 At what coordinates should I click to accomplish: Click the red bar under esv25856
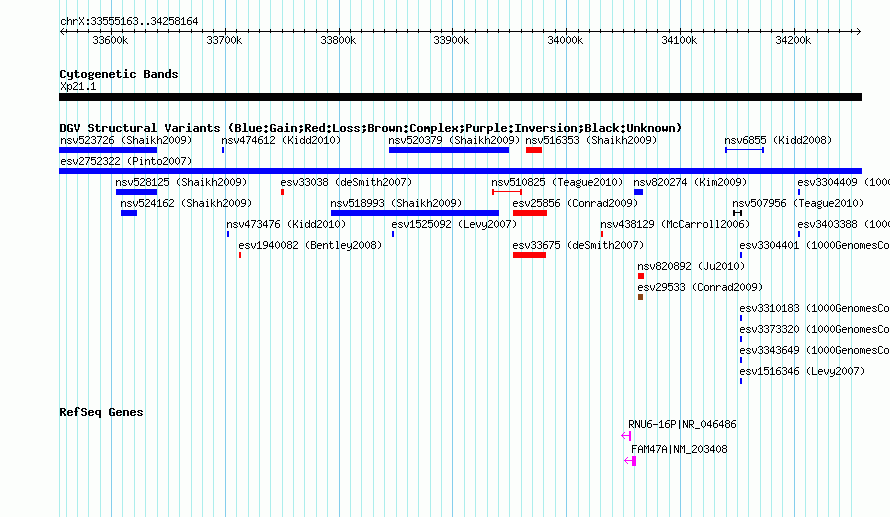click(530, 213)
